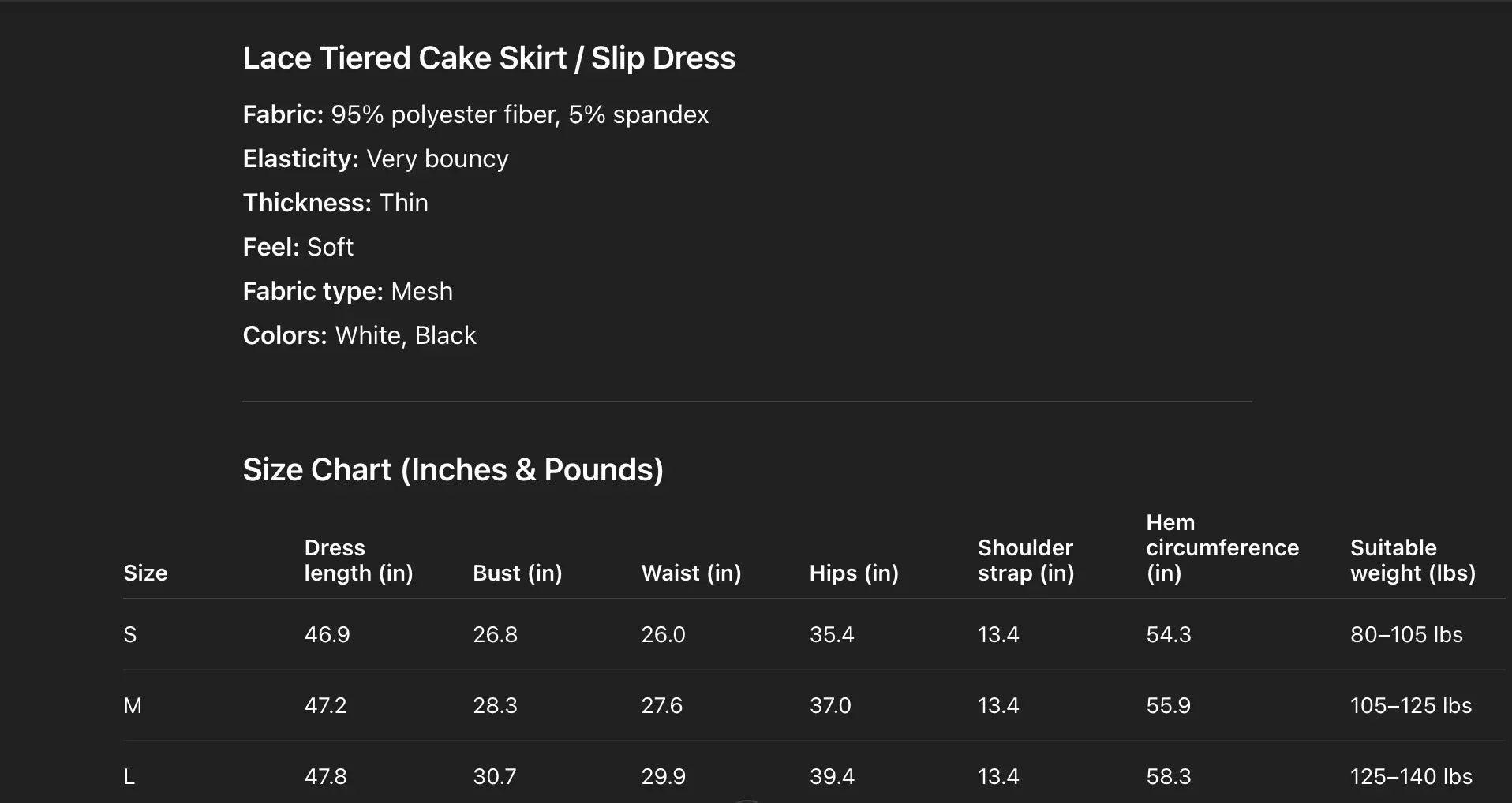
Task: Click the size S row label
Action: tap(130, 635)
